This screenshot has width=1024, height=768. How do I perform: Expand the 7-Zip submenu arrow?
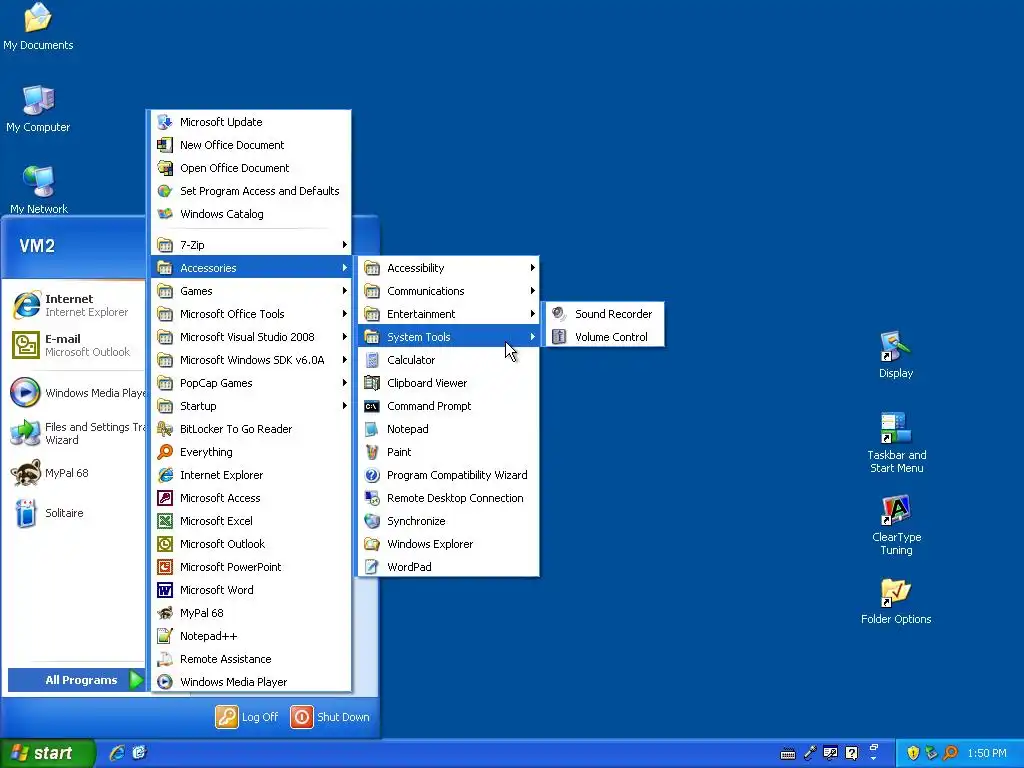(x=344, y=245)
